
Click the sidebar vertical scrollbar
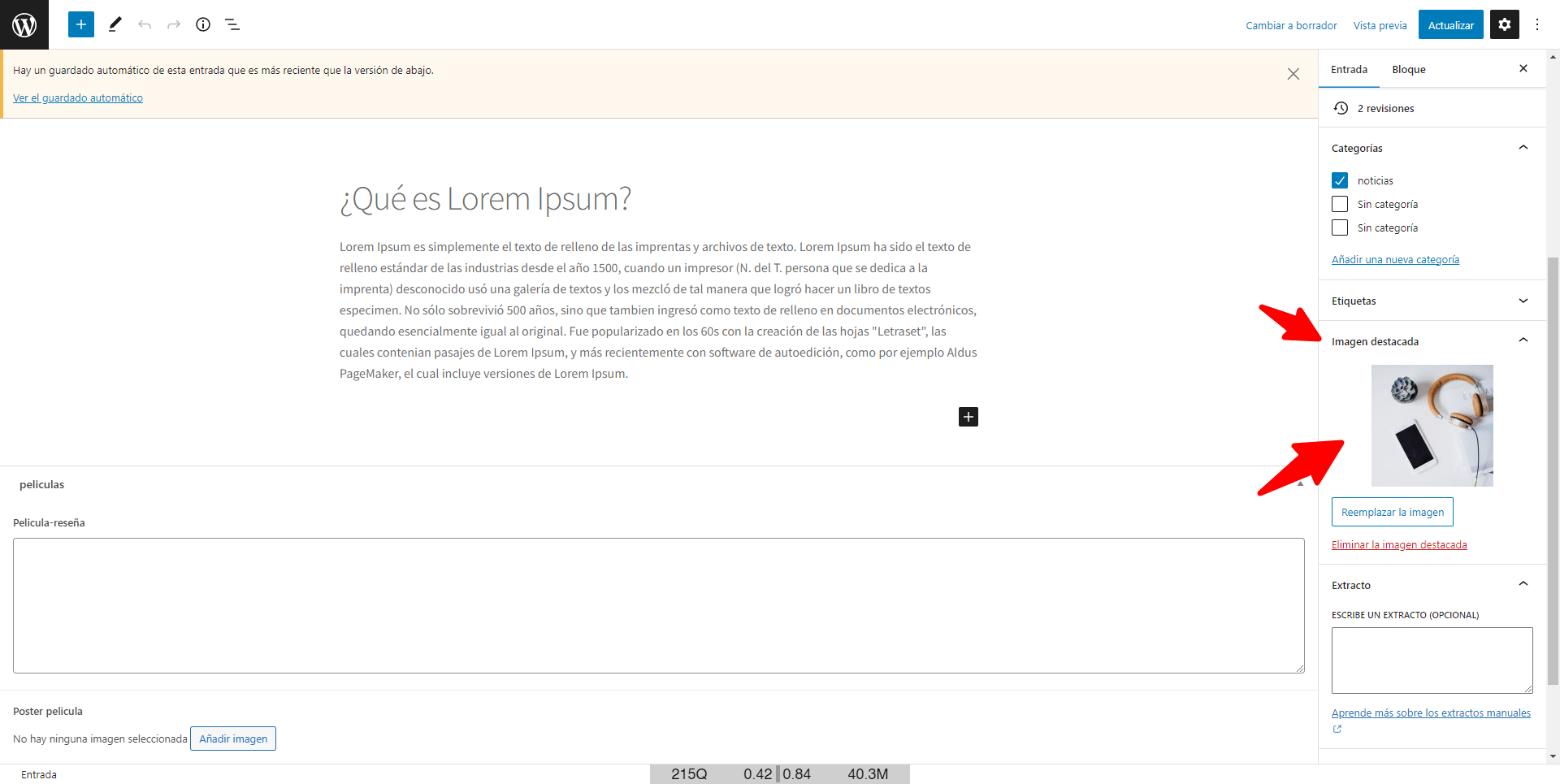(x=1553, y=471)
